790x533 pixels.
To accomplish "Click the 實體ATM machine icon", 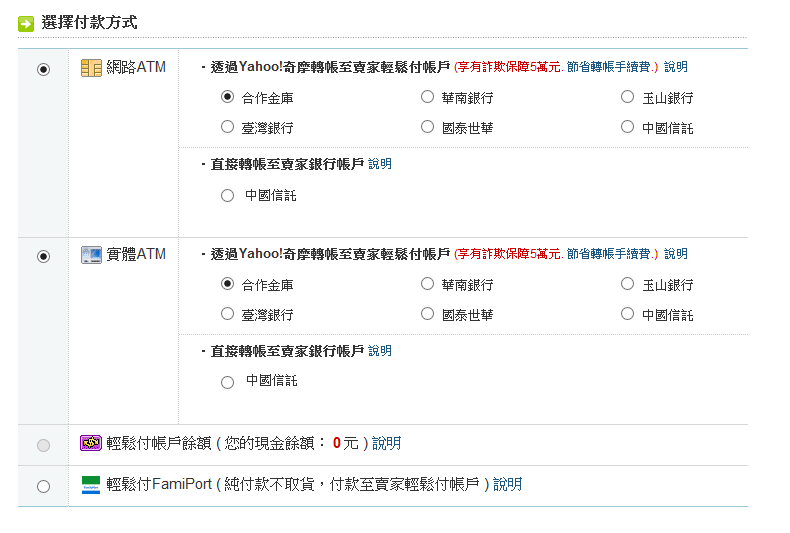I will pyautogui.click(x=91, y=255).
